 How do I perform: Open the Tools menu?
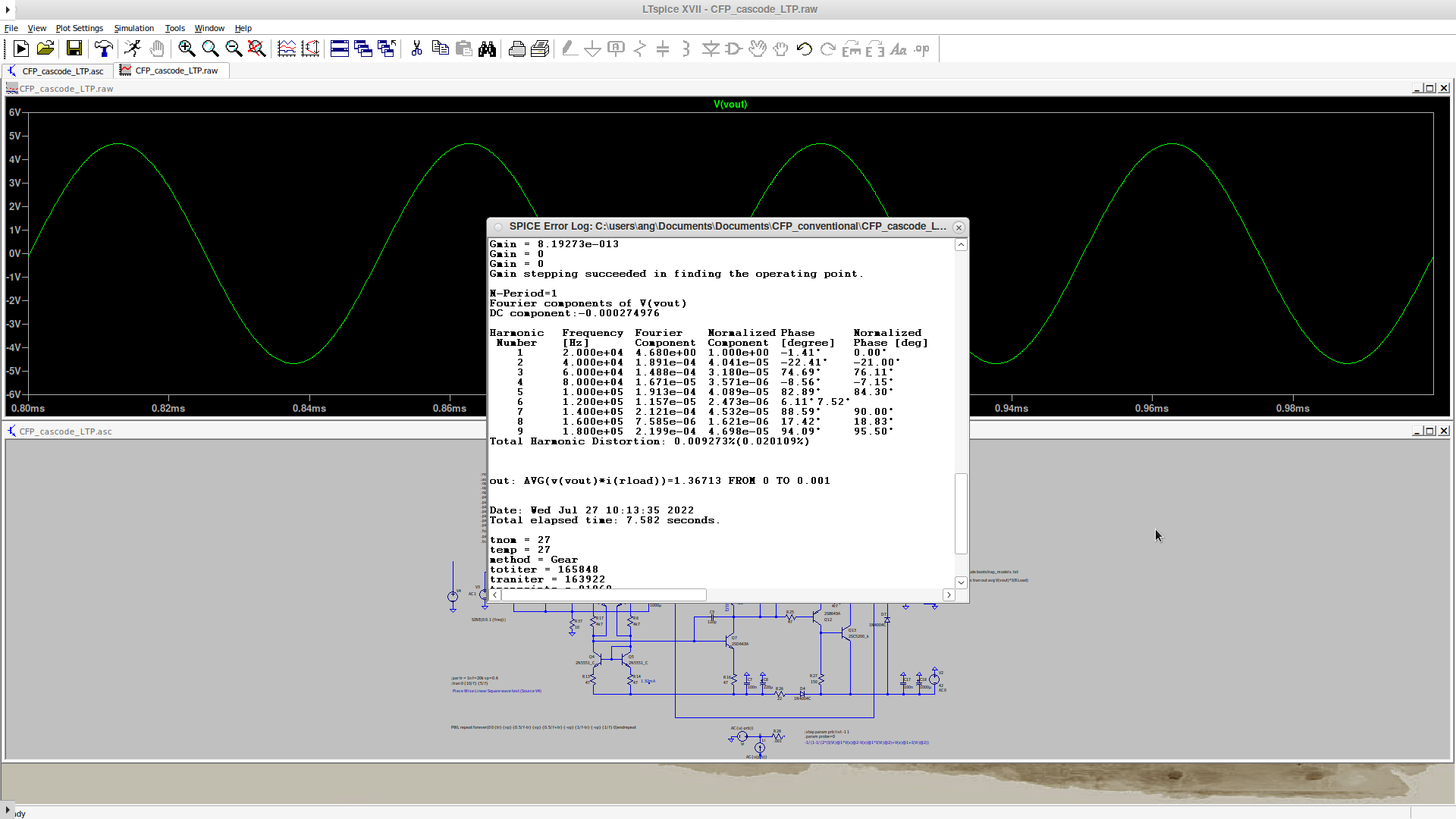(175, 28)
